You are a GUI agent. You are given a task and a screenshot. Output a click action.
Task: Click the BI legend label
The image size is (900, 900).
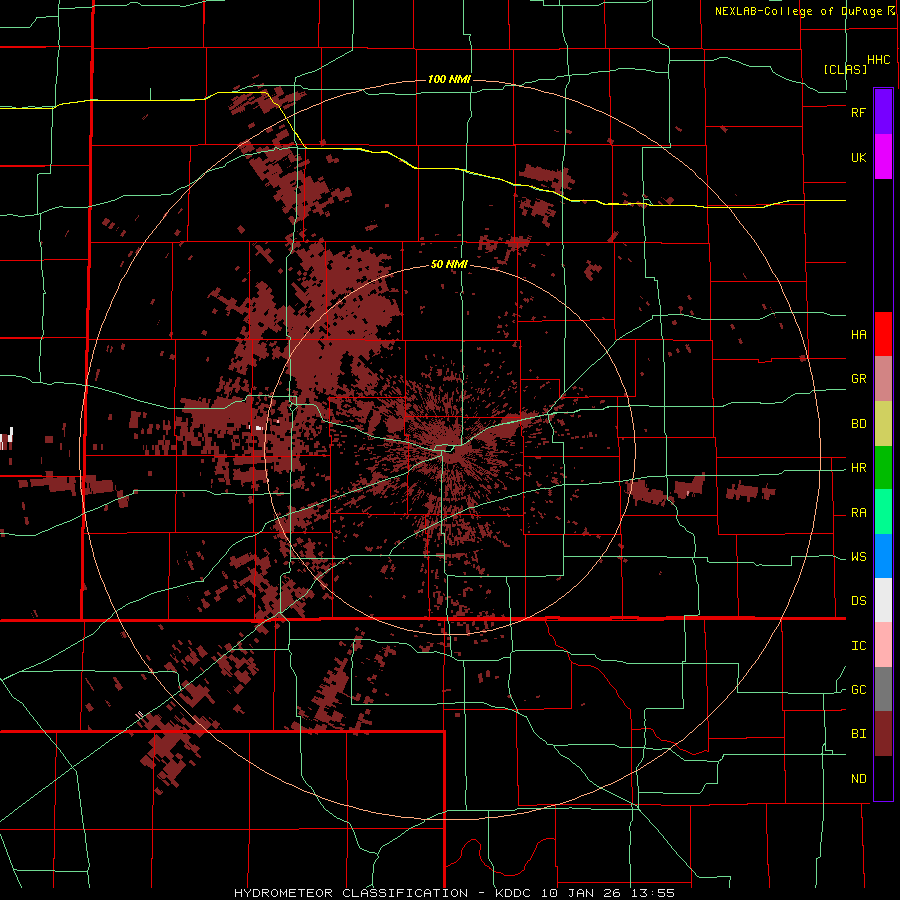point(858,734)
